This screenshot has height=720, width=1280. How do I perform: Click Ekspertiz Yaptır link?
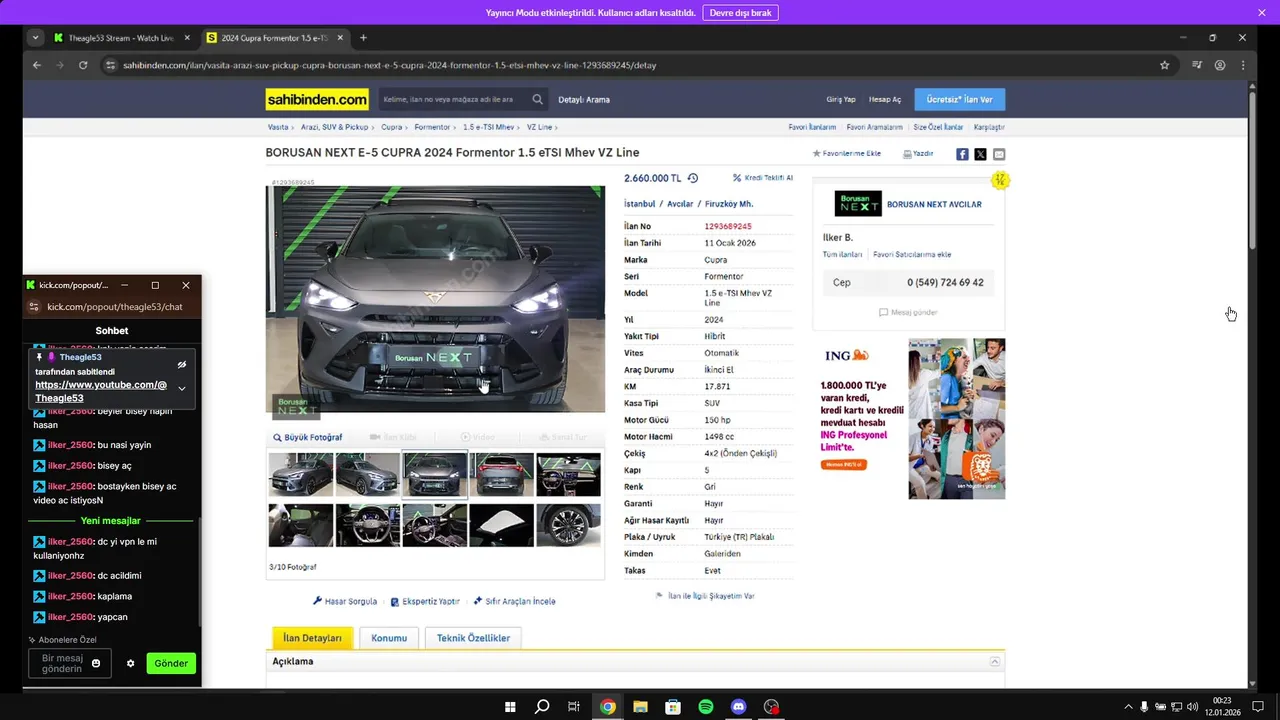click(x=425, y=601)
